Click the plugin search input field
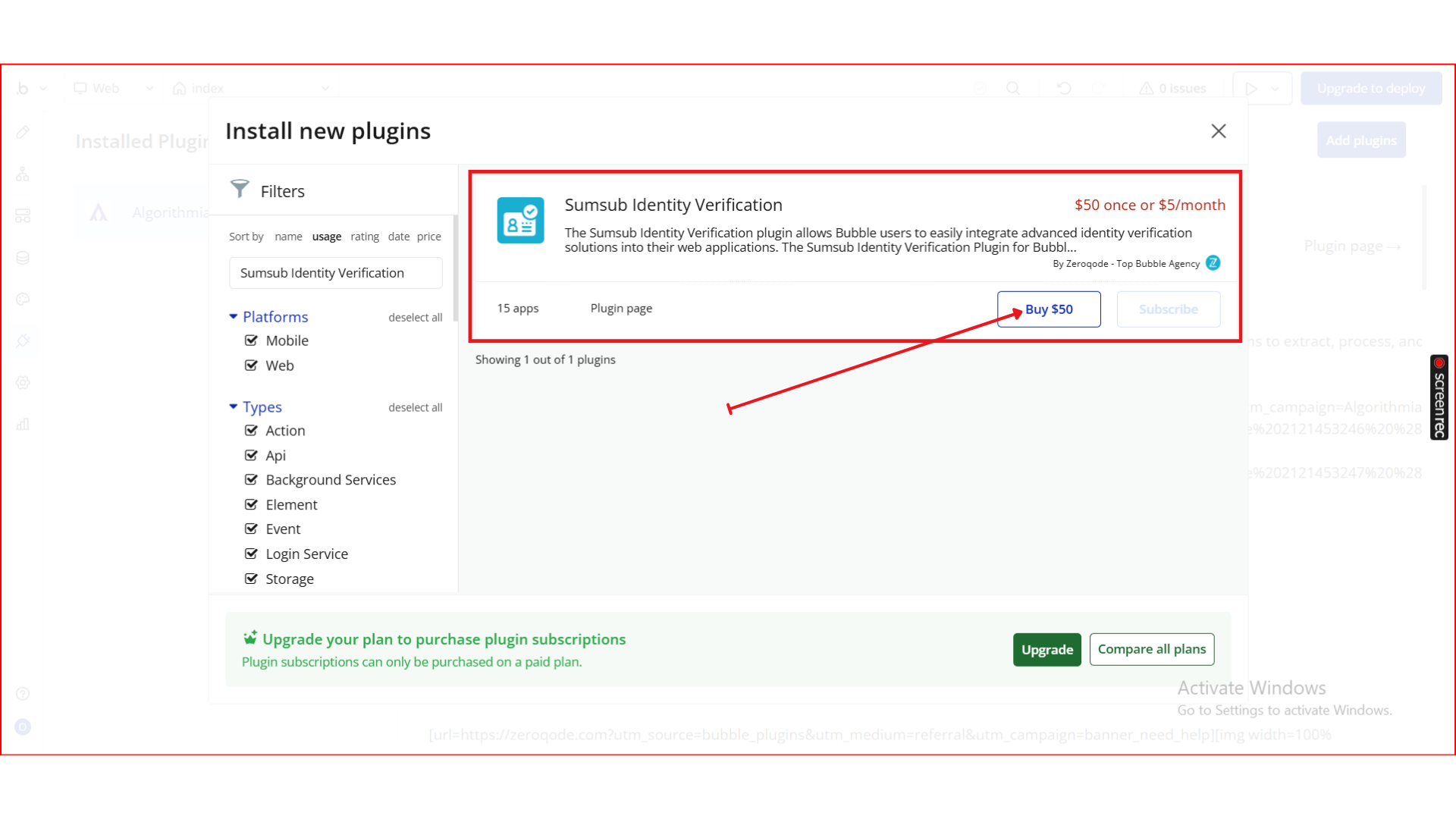This screenshot has height=819, width=1456. [335, 273]
